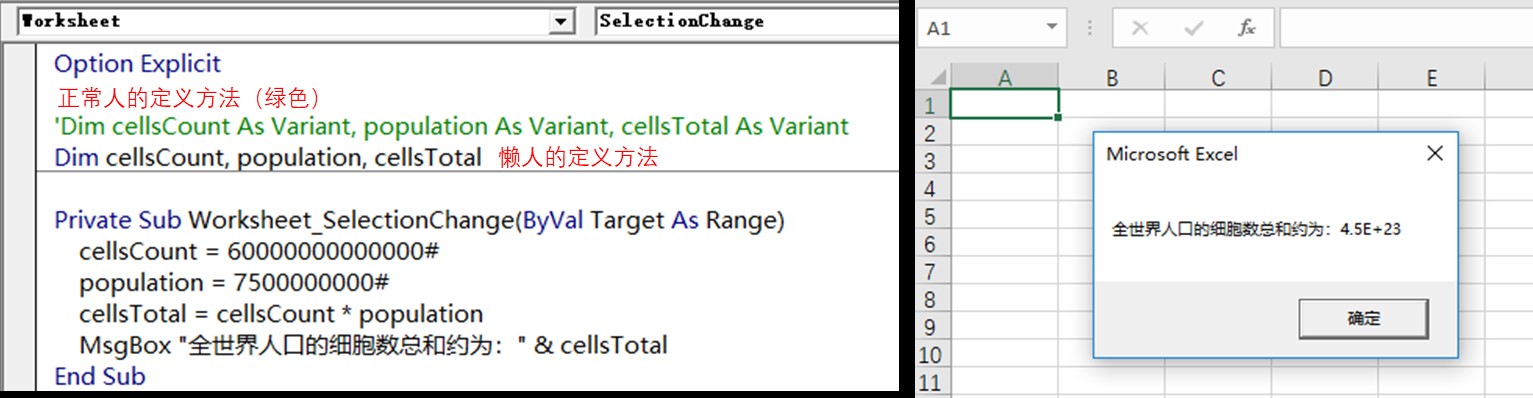Viewport: 1533px width, 398px height.
Task: Select column B header
Action: (1111, 77)
